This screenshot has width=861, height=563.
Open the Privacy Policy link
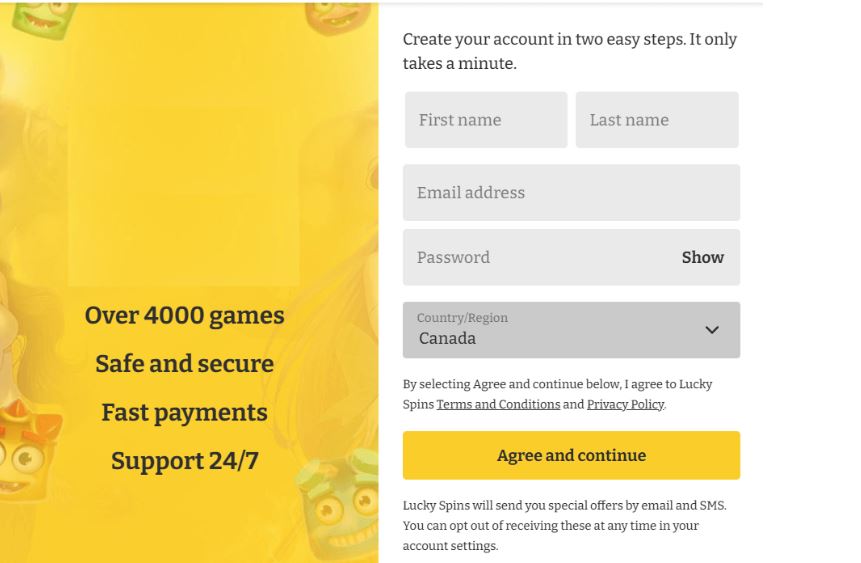pyautogui.click(x=625, y=404)
